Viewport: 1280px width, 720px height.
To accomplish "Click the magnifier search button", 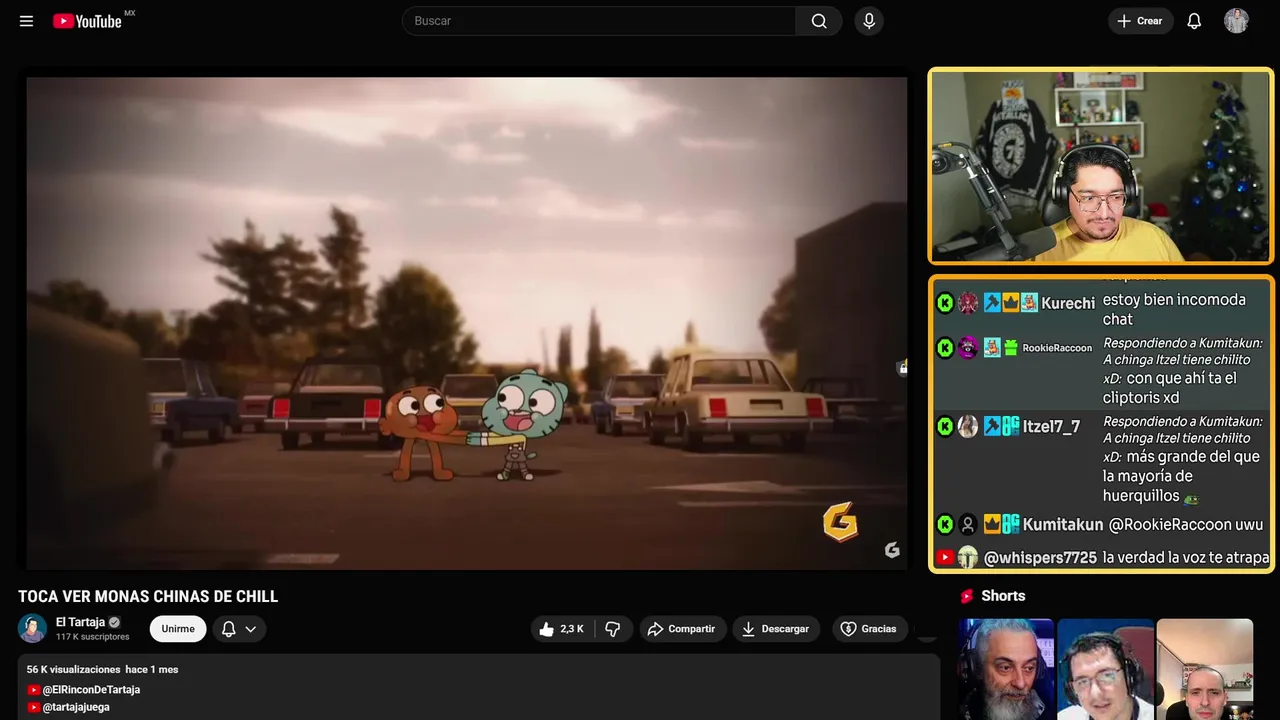I will [x=819, y=21].
